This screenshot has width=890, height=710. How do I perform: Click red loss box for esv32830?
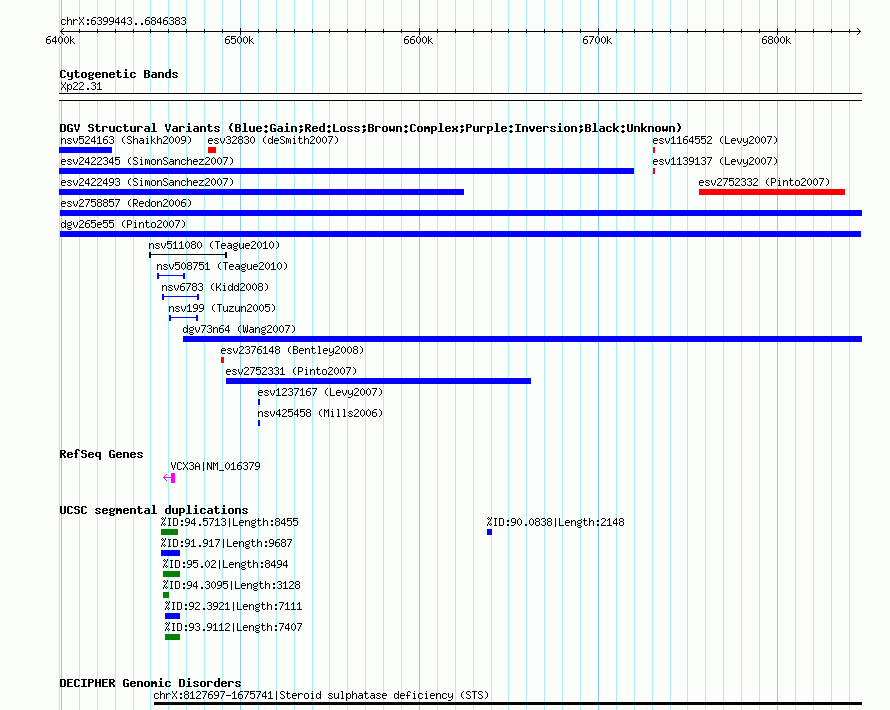pos(212,150)
